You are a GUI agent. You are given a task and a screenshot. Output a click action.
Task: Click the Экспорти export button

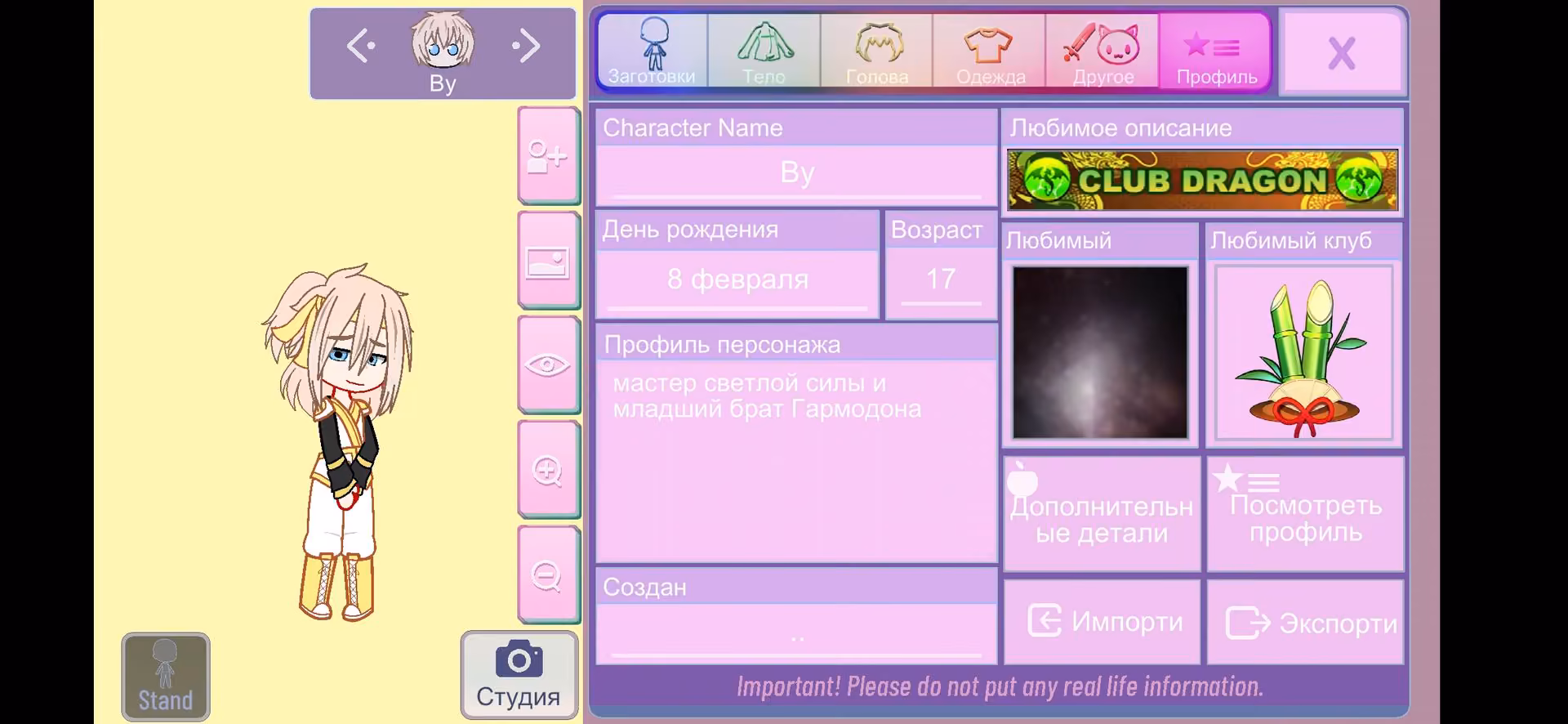point(1306,622)
